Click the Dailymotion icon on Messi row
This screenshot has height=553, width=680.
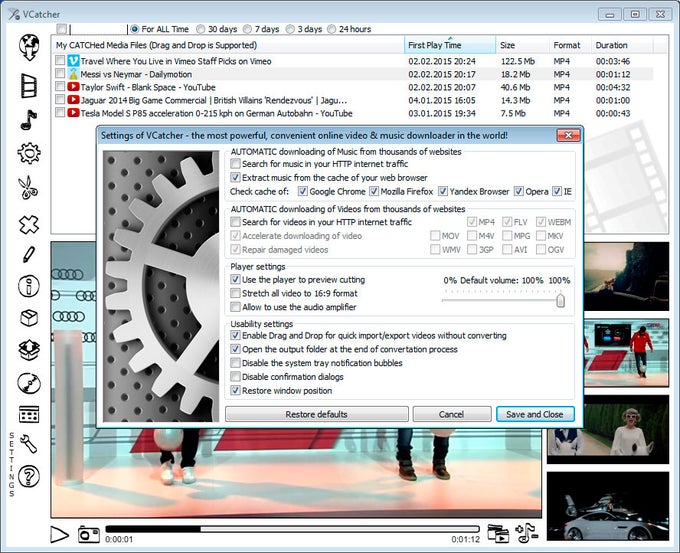pyautogui.click(x=73, y=74)
